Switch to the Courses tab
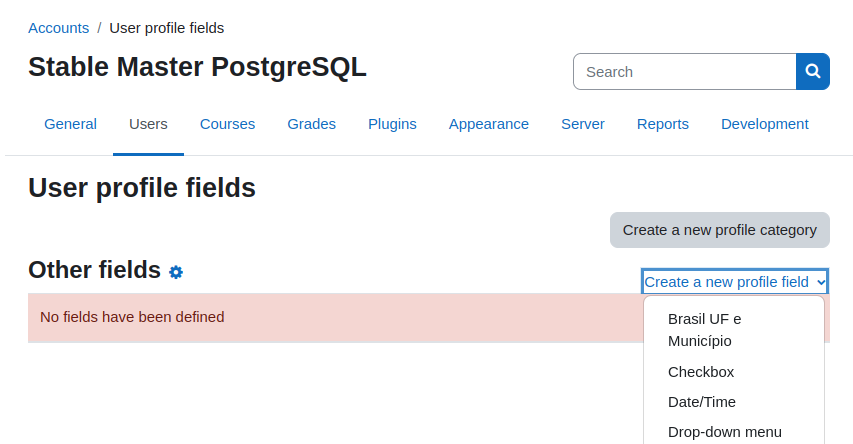This screenshot has width=853, height=444. [x=227, y=124]
